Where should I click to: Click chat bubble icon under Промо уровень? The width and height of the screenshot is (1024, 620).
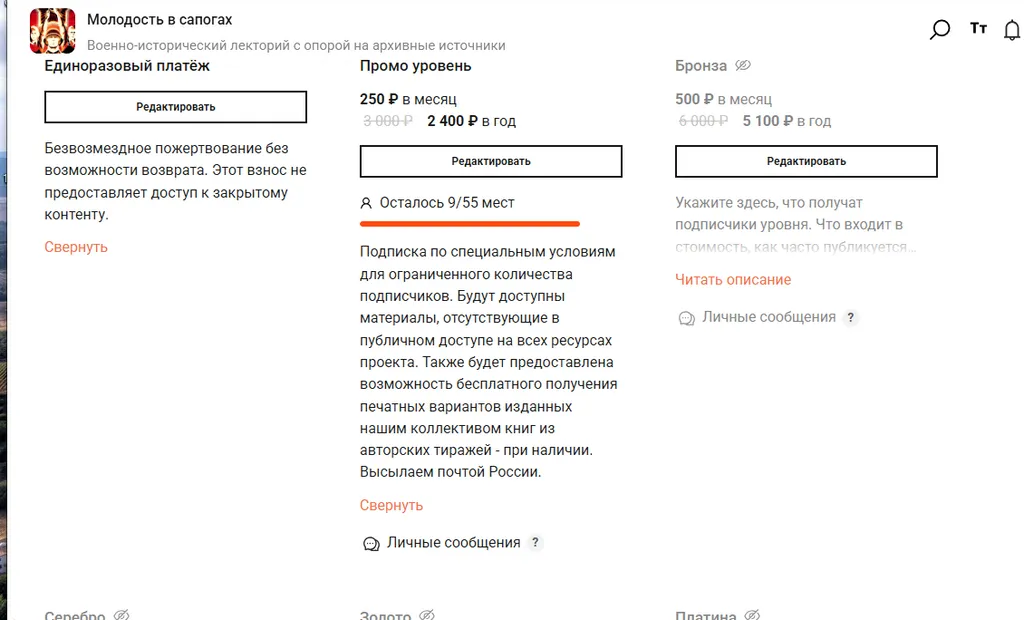(x=371, y=544)
